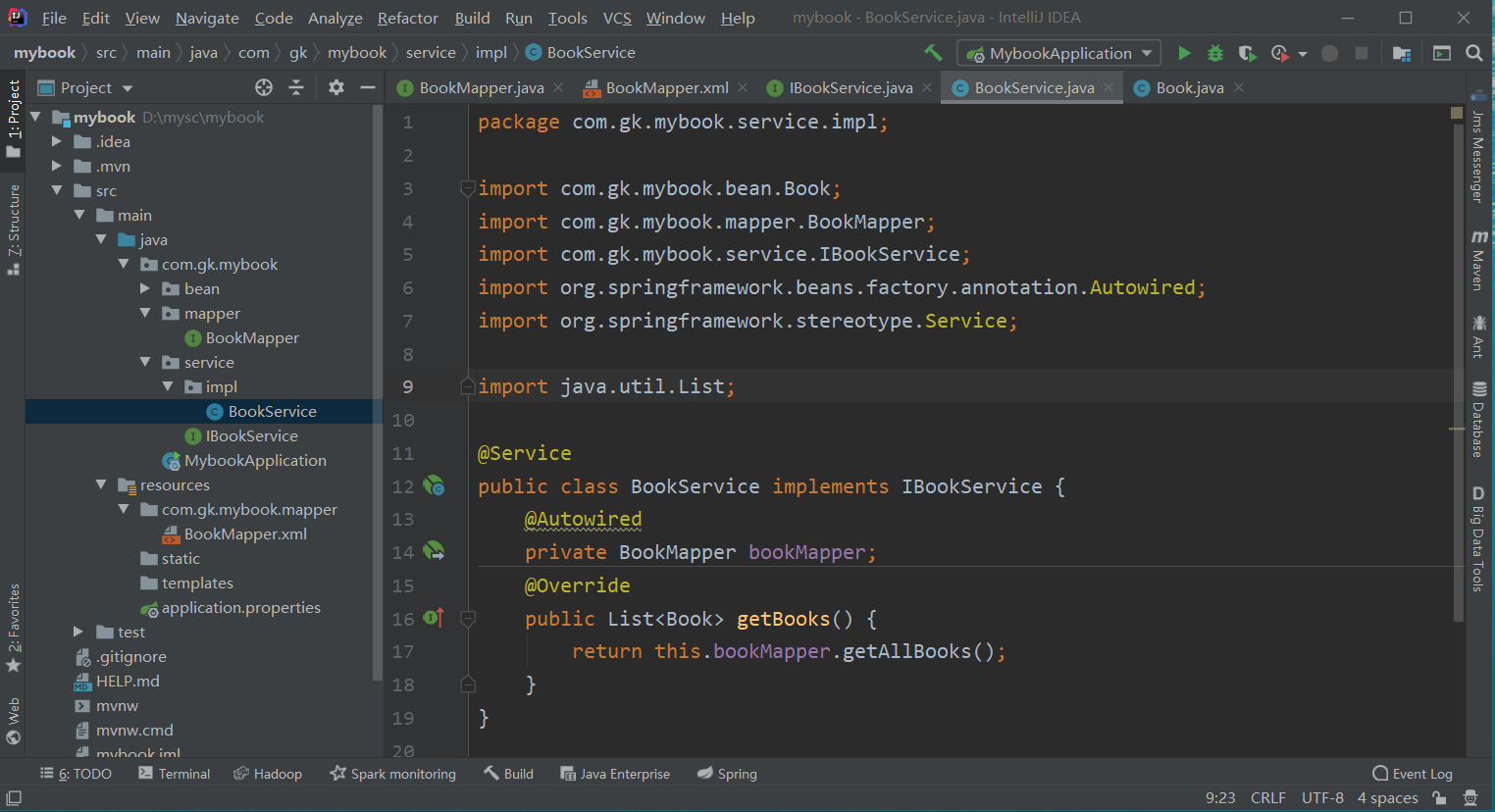Image resolution: width=1495 pixels, height=812 pixels.
Task: Expand the bean package
Action: (145, 288)
